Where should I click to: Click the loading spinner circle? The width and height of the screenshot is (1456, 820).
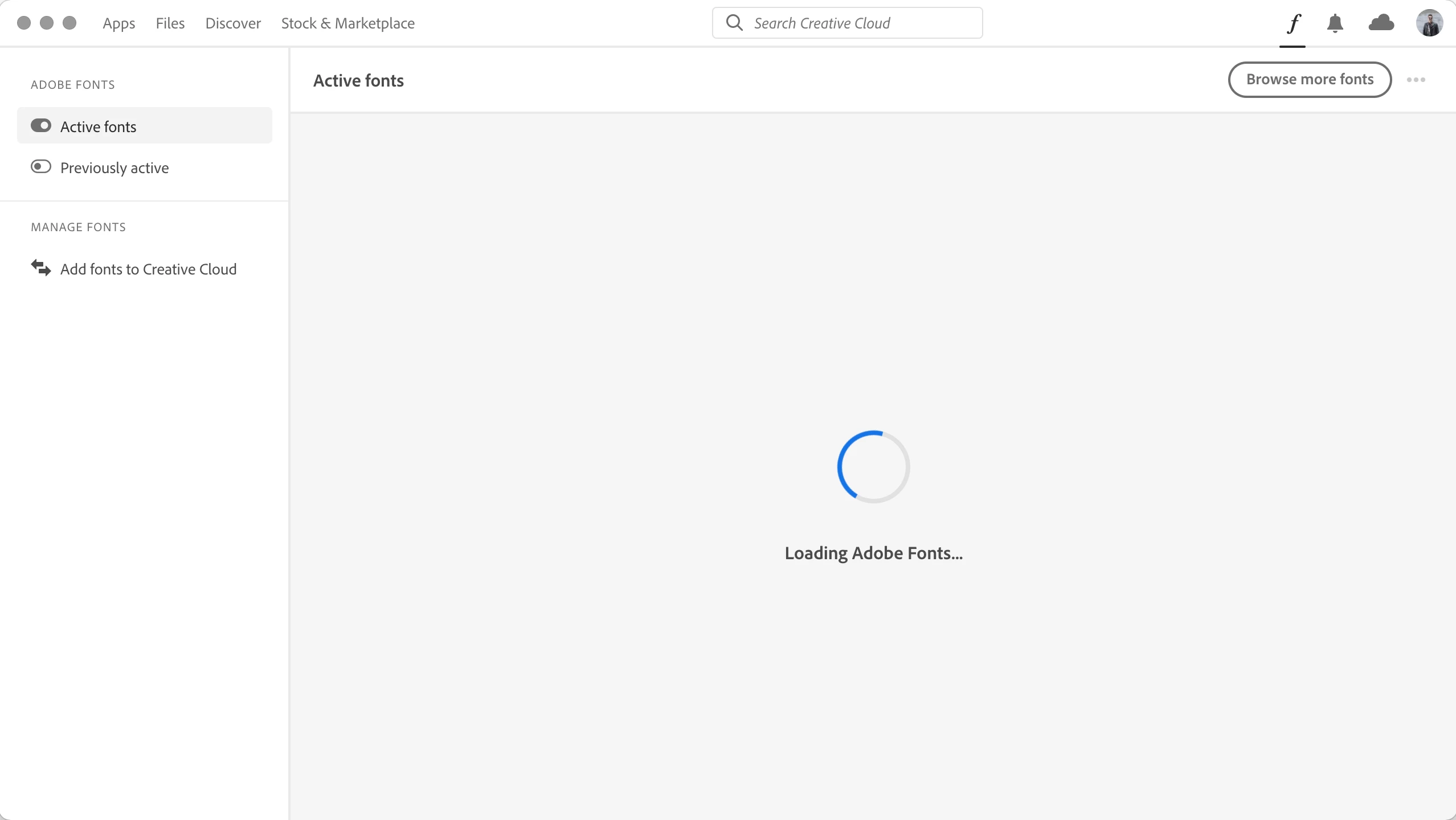coord(873,467)
